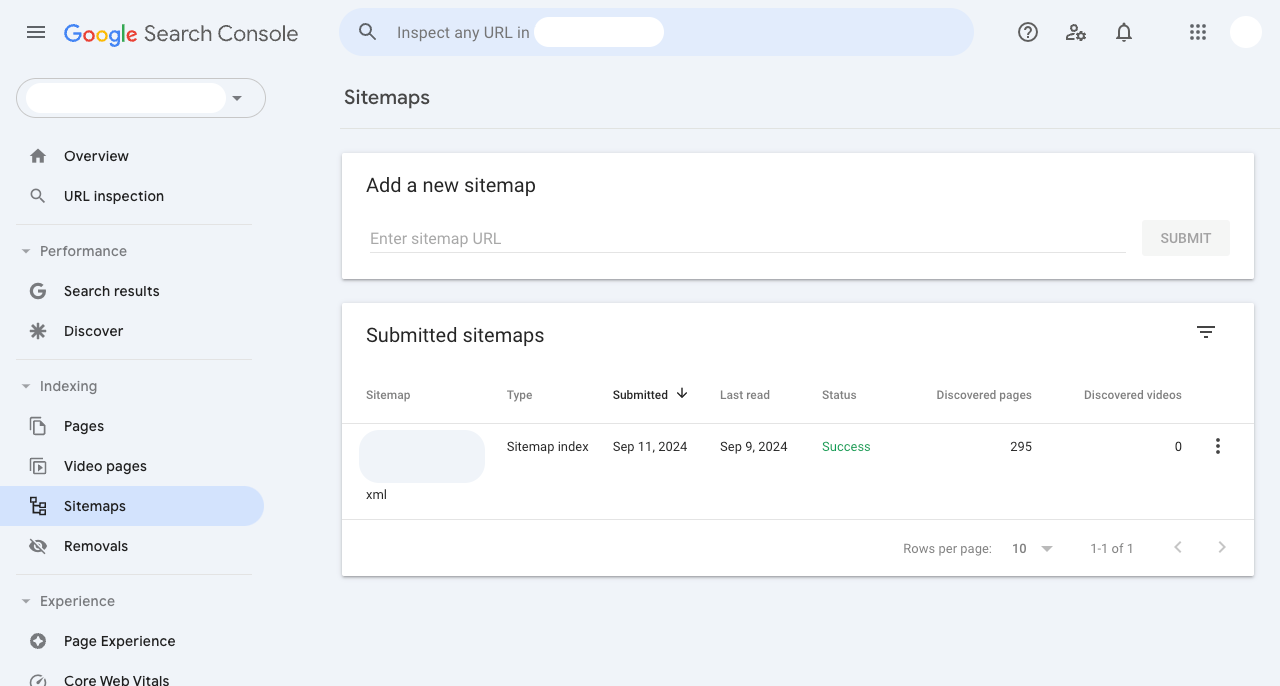Collapse the Performance section
Image resolution: width=1280 pixels, height=686 pixels.
pyautogui.click(x=26, y=251)
